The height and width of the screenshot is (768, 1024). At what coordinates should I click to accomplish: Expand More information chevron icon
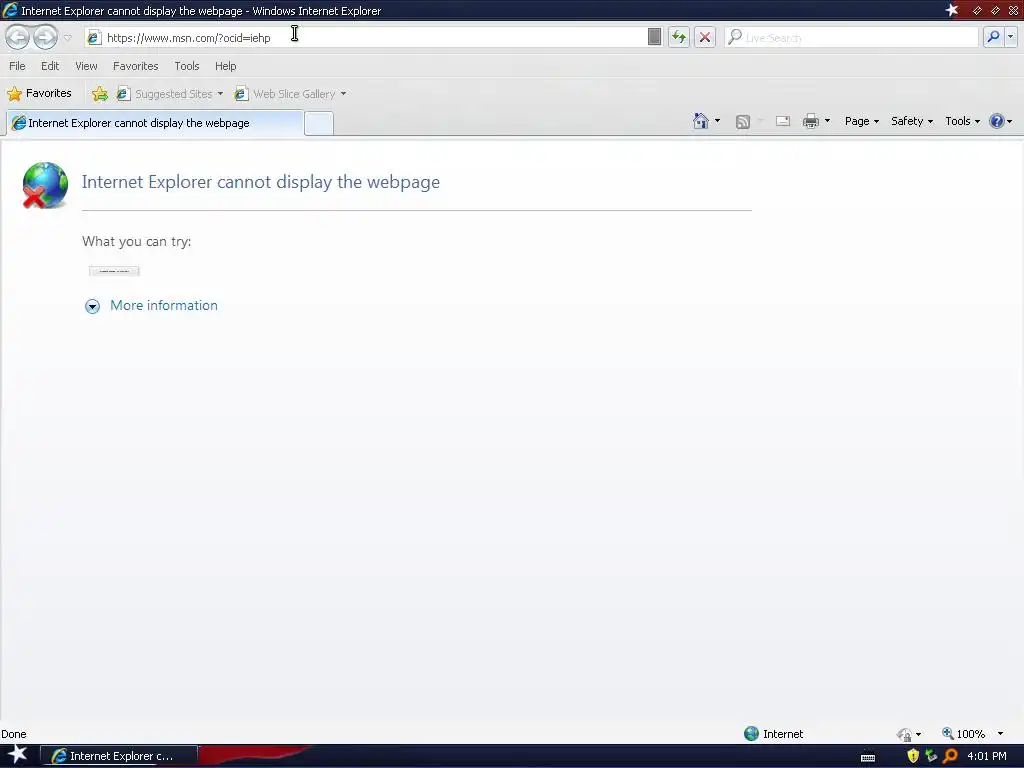click(92, 306)
